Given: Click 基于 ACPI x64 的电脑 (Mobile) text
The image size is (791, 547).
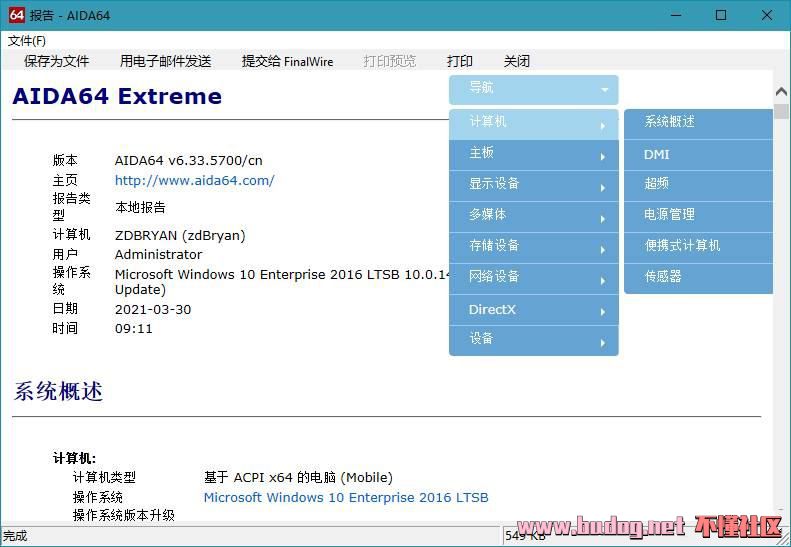Looking at the screenshot, I should tap(298, 477).
